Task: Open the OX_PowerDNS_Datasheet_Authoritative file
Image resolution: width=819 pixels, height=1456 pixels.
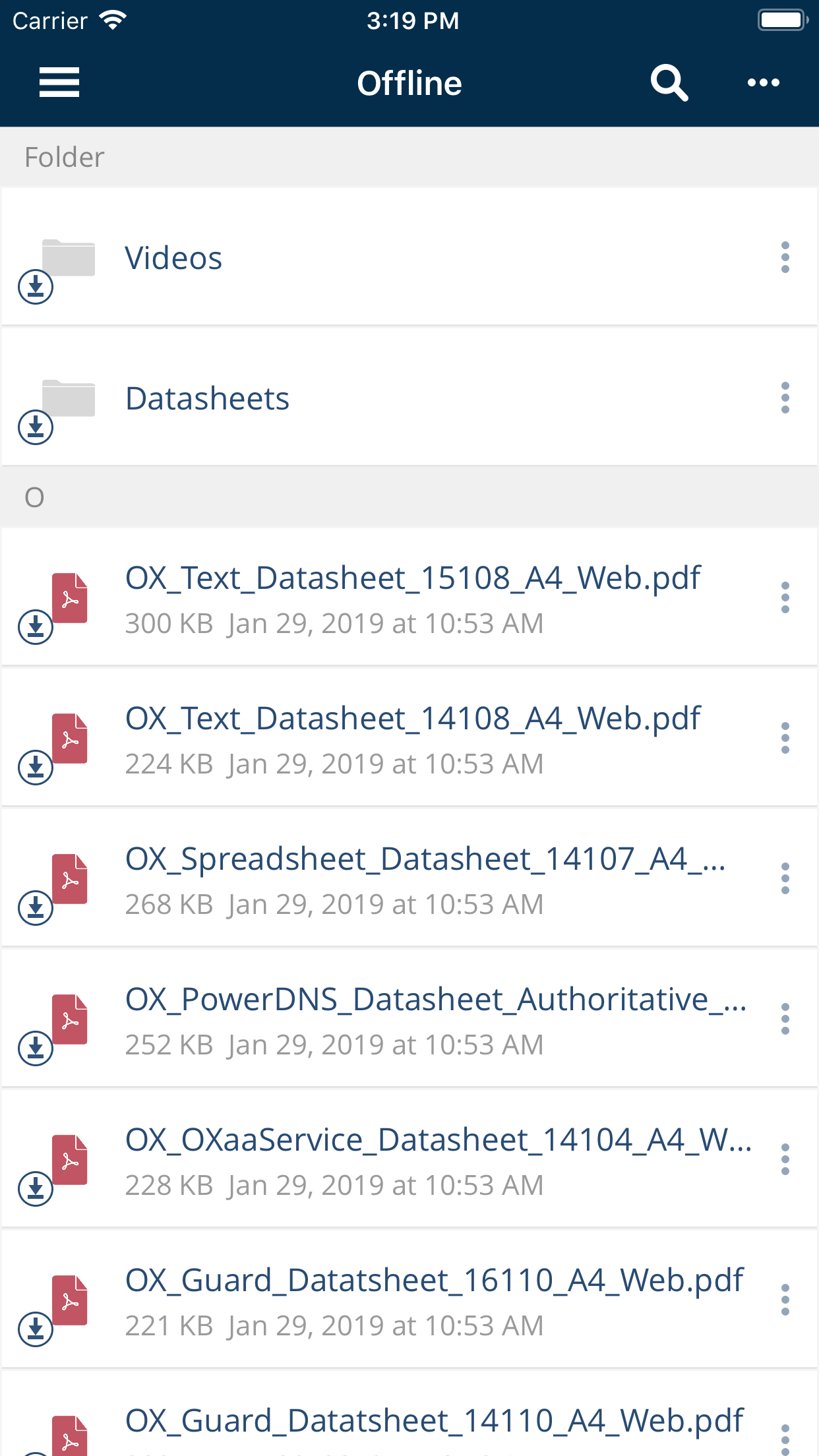Action: coord(435,1000)
